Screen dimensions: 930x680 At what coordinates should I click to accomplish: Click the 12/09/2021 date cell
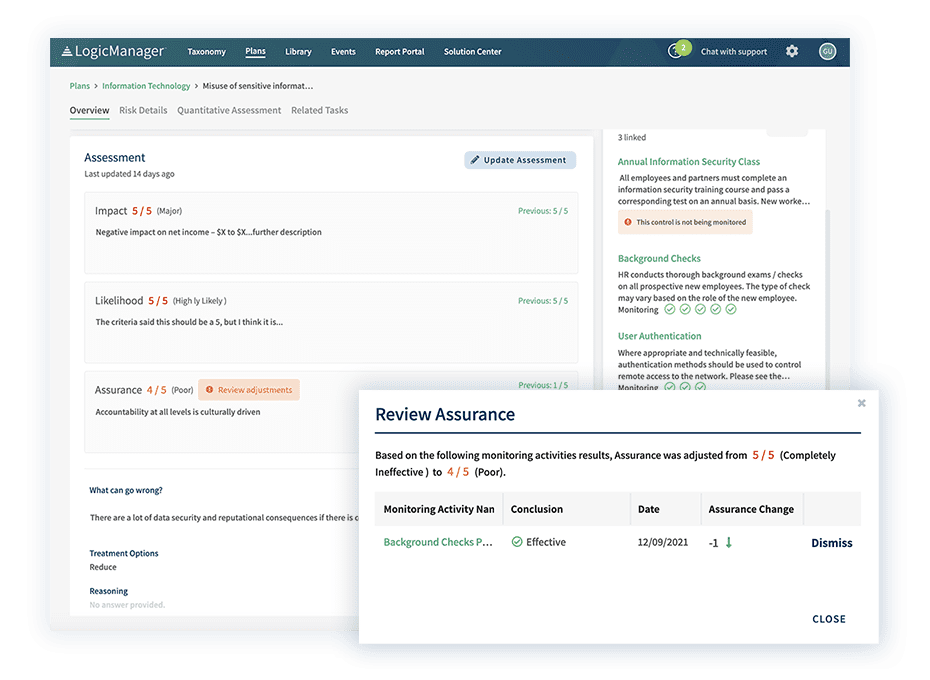click(x=663, y=542)
